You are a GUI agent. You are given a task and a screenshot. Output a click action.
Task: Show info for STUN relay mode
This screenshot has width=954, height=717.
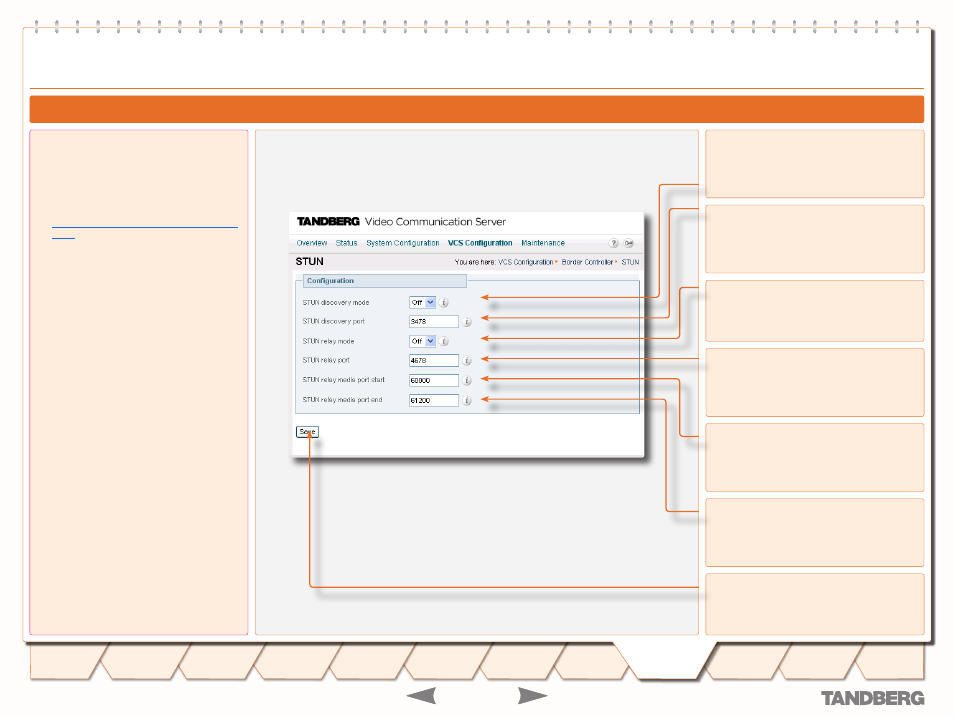(444, 341)
